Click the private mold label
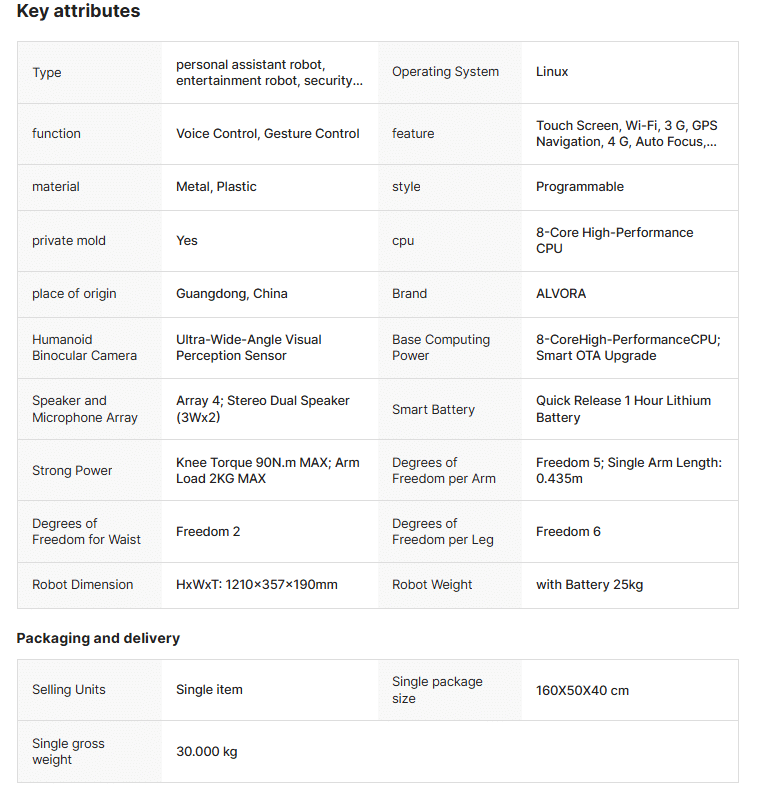 pos(68,240)
